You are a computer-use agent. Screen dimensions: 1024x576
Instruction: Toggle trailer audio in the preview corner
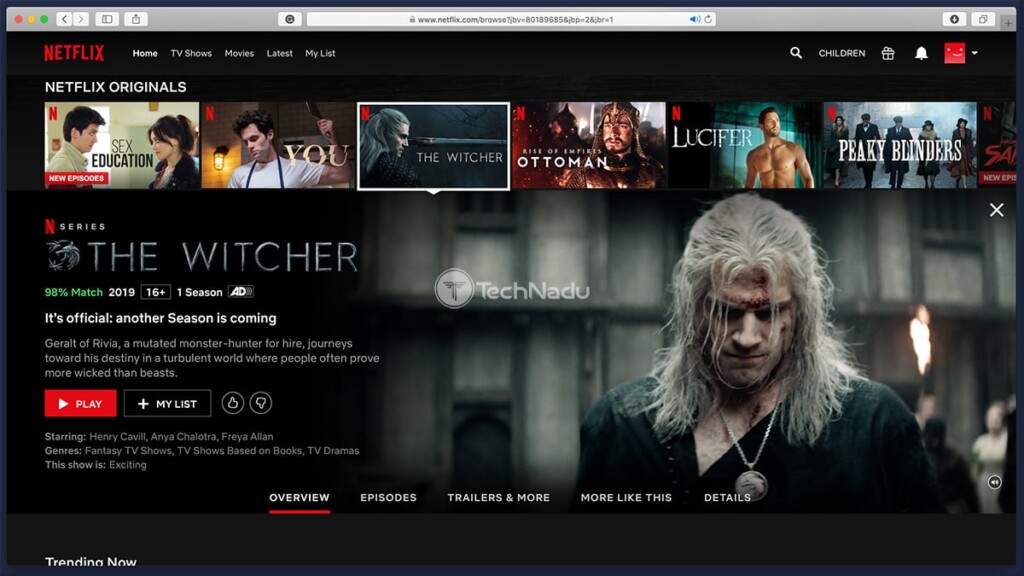[x=994, y=482]
